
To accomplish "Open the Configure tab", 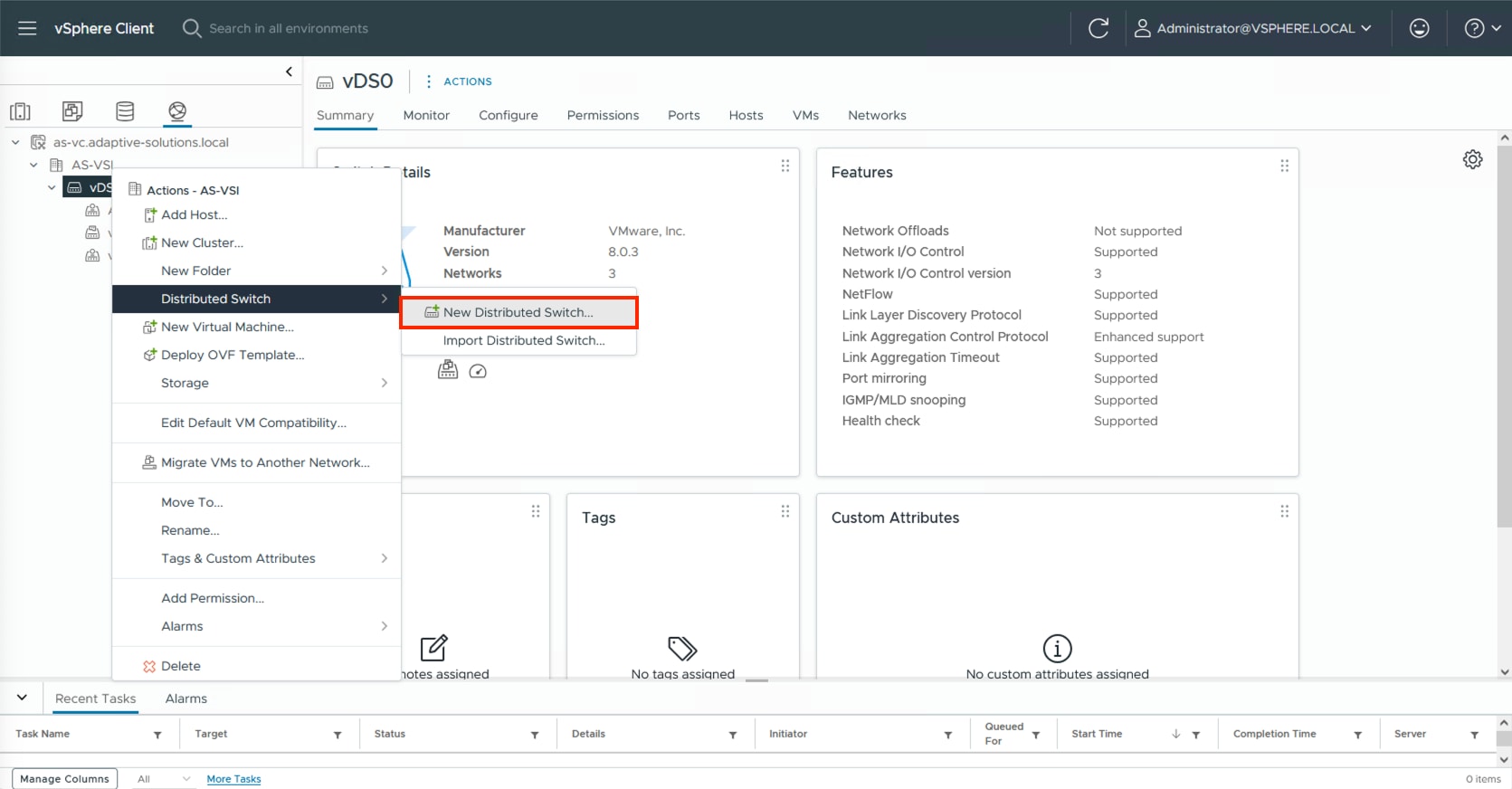I will point(509,115).
